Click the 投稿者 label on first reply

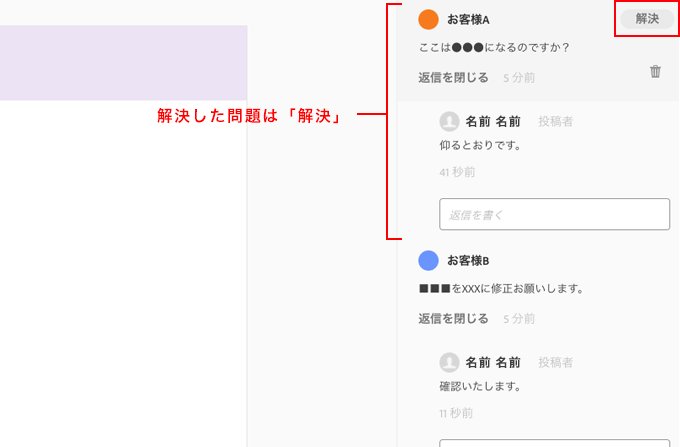point(556,122)
